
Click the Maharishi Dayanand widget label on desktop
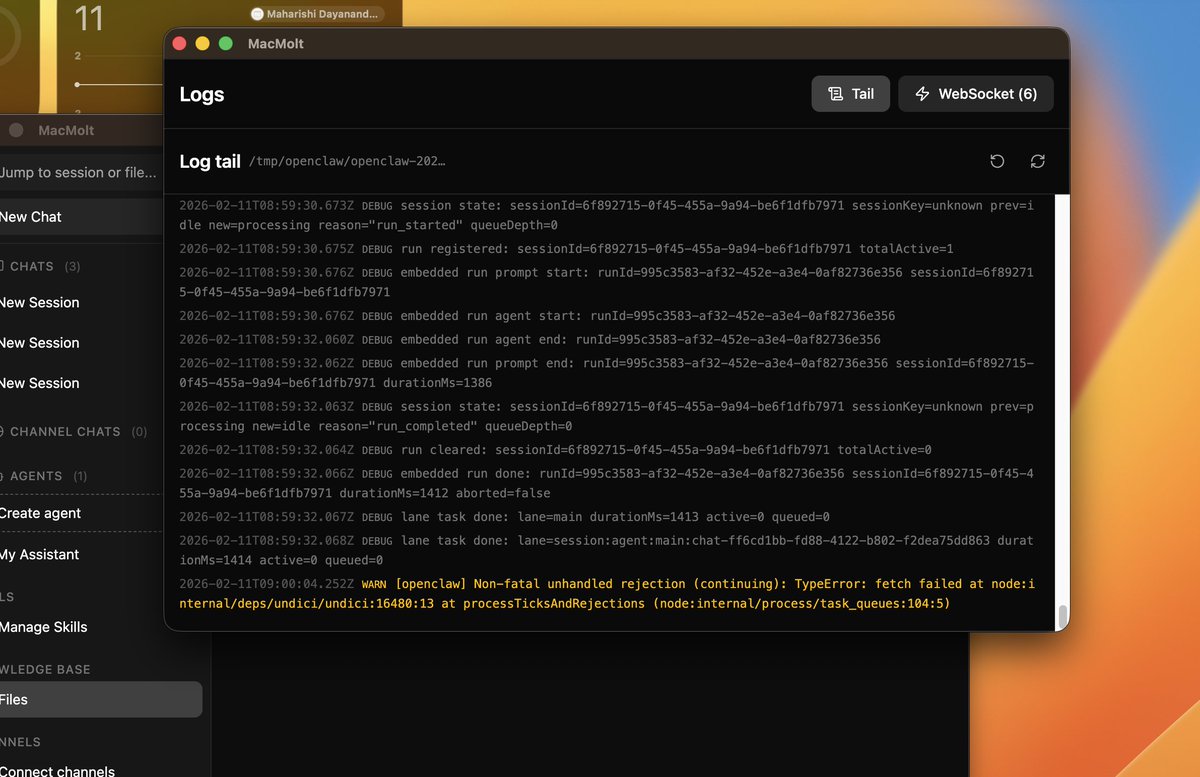317,14
